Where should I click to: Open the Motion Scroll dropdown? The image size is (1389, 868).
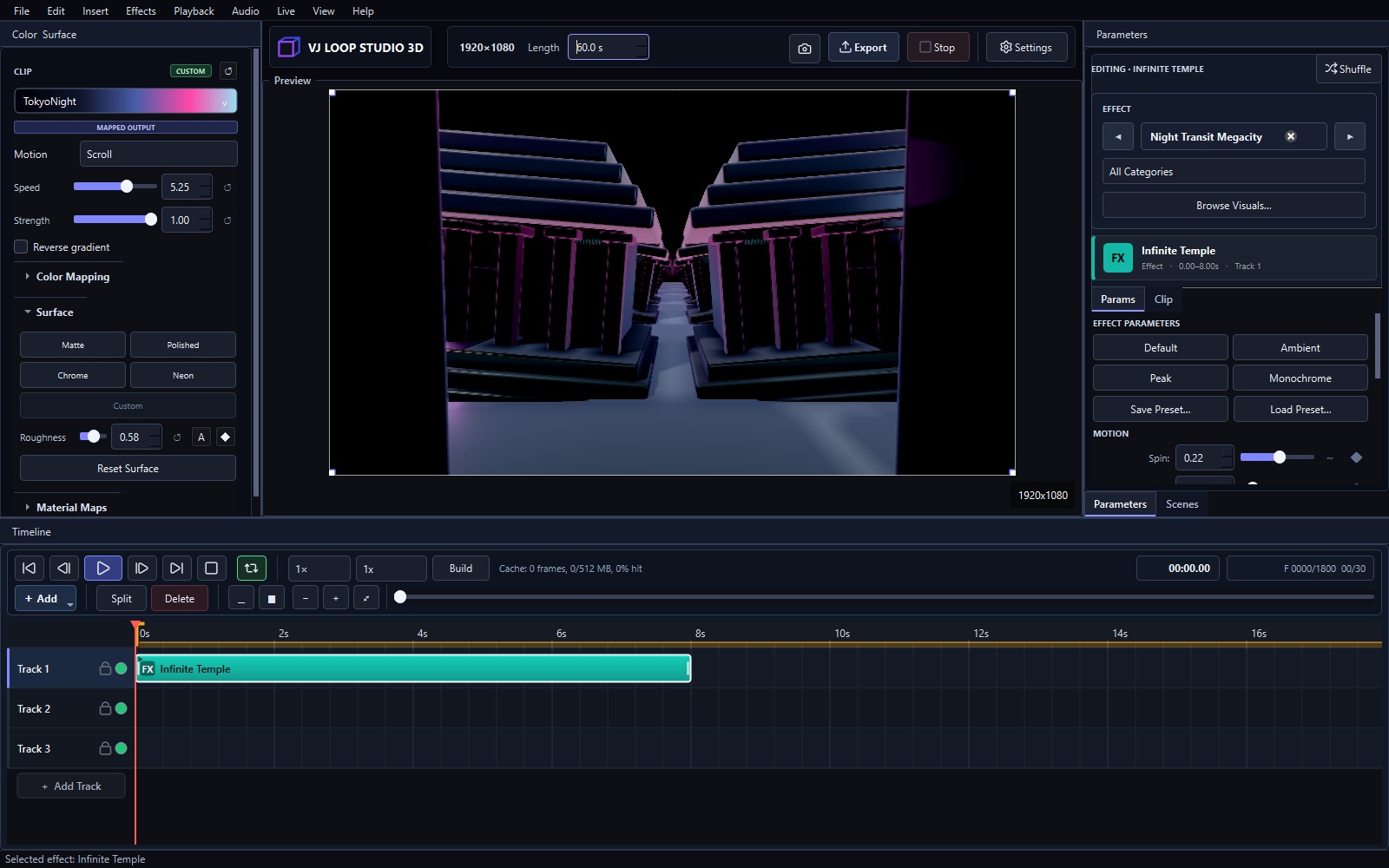click(159, 154)
